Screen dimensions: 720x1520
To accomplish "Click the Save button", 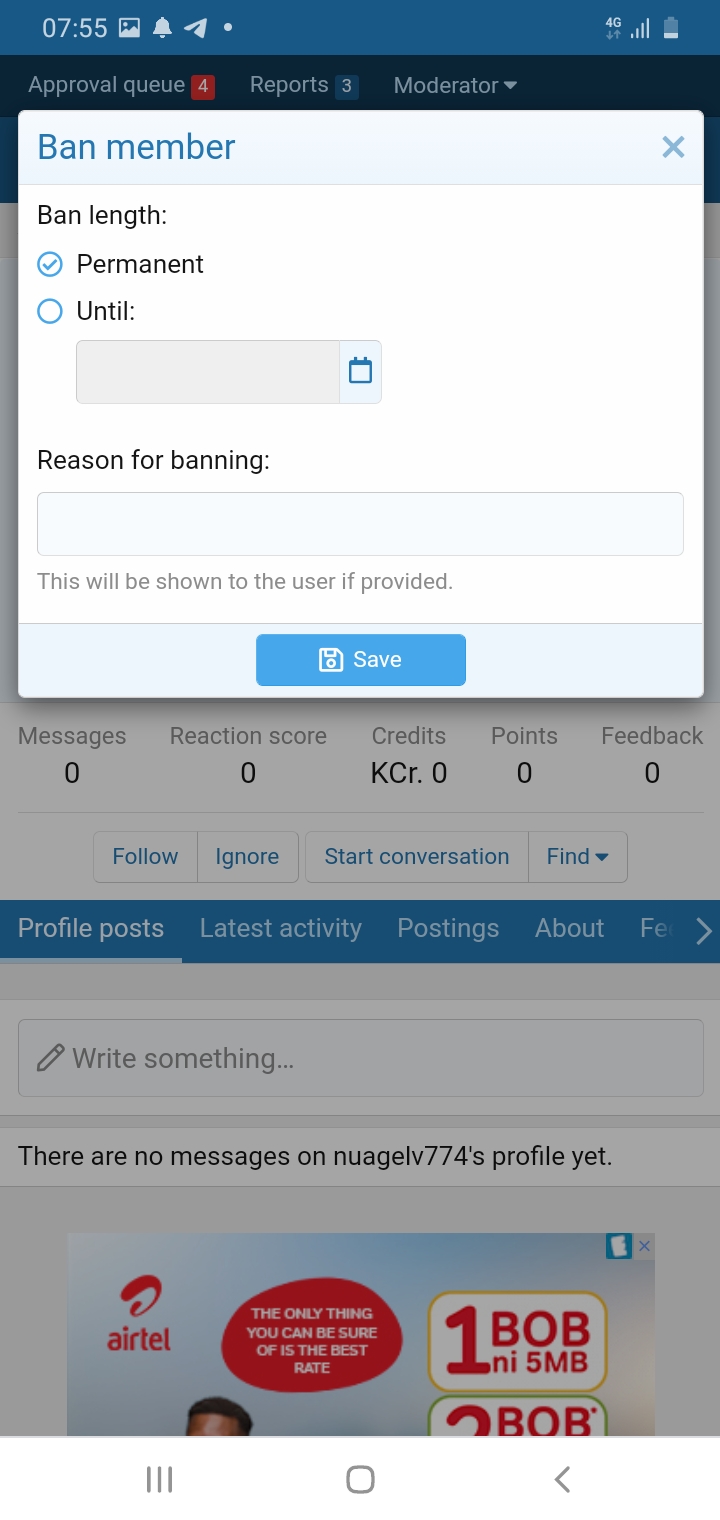I will tap(360, 660).
